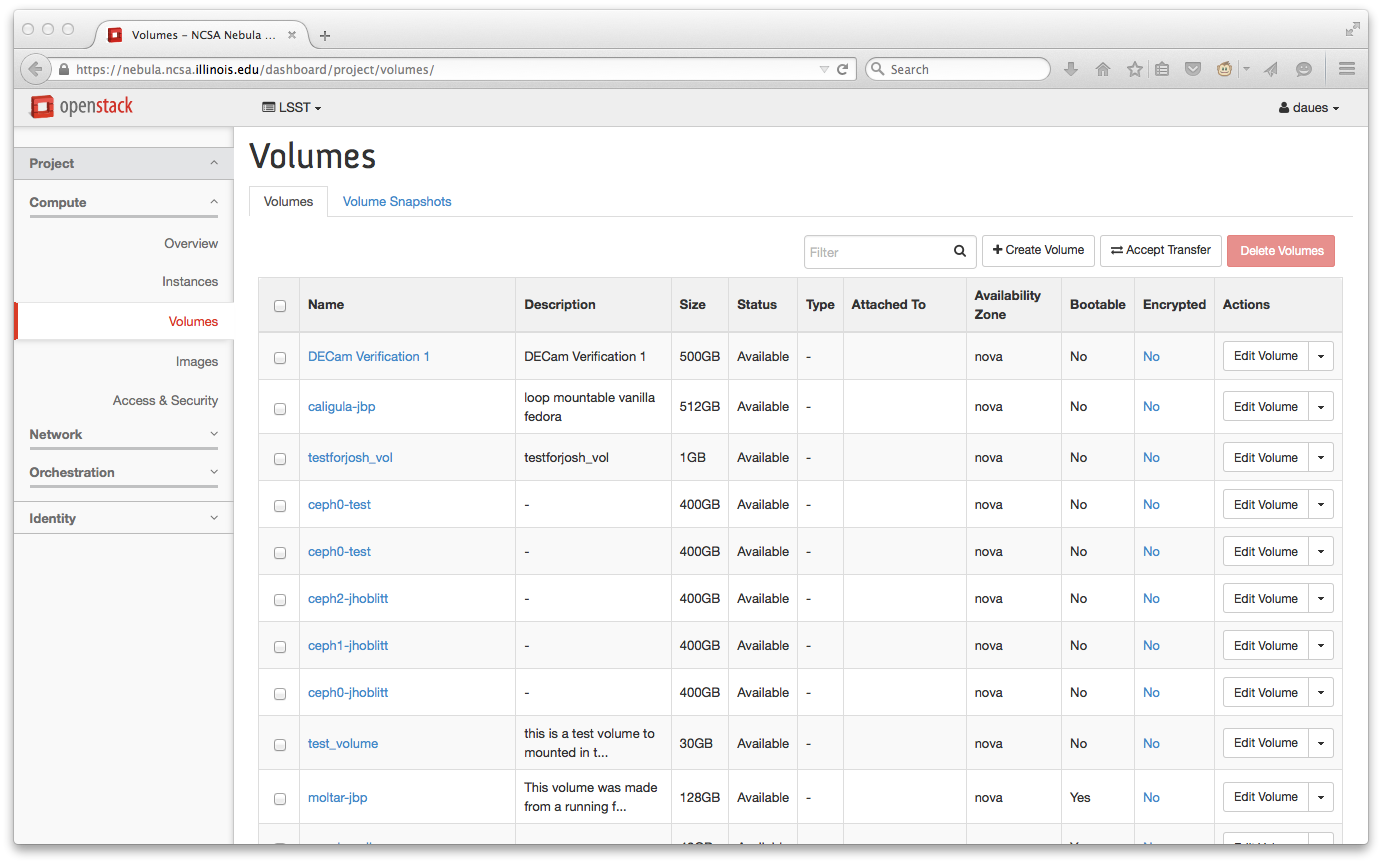
Task: Check the DECam Verification 1 row checkbox
Action: pyautogui.click(x=280, y=357)
